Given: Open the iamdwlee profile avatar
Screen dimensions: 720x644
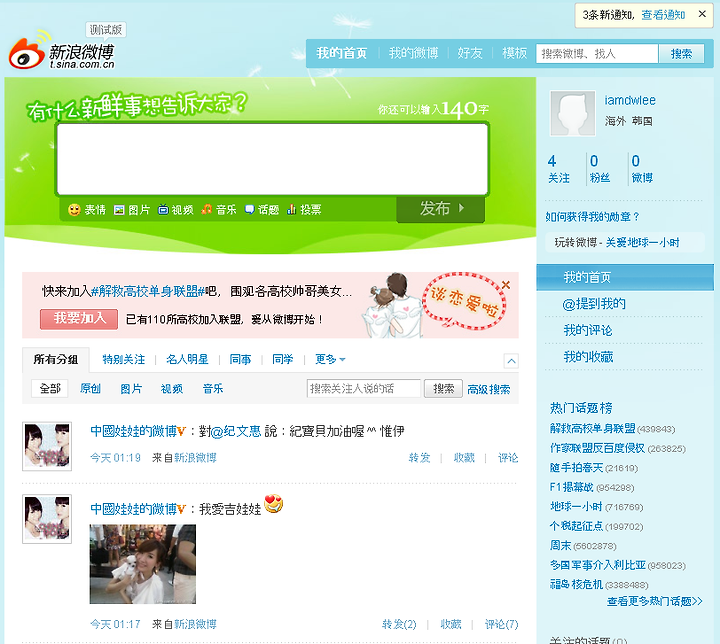Looking at the screenshot, I should point(573,113).
